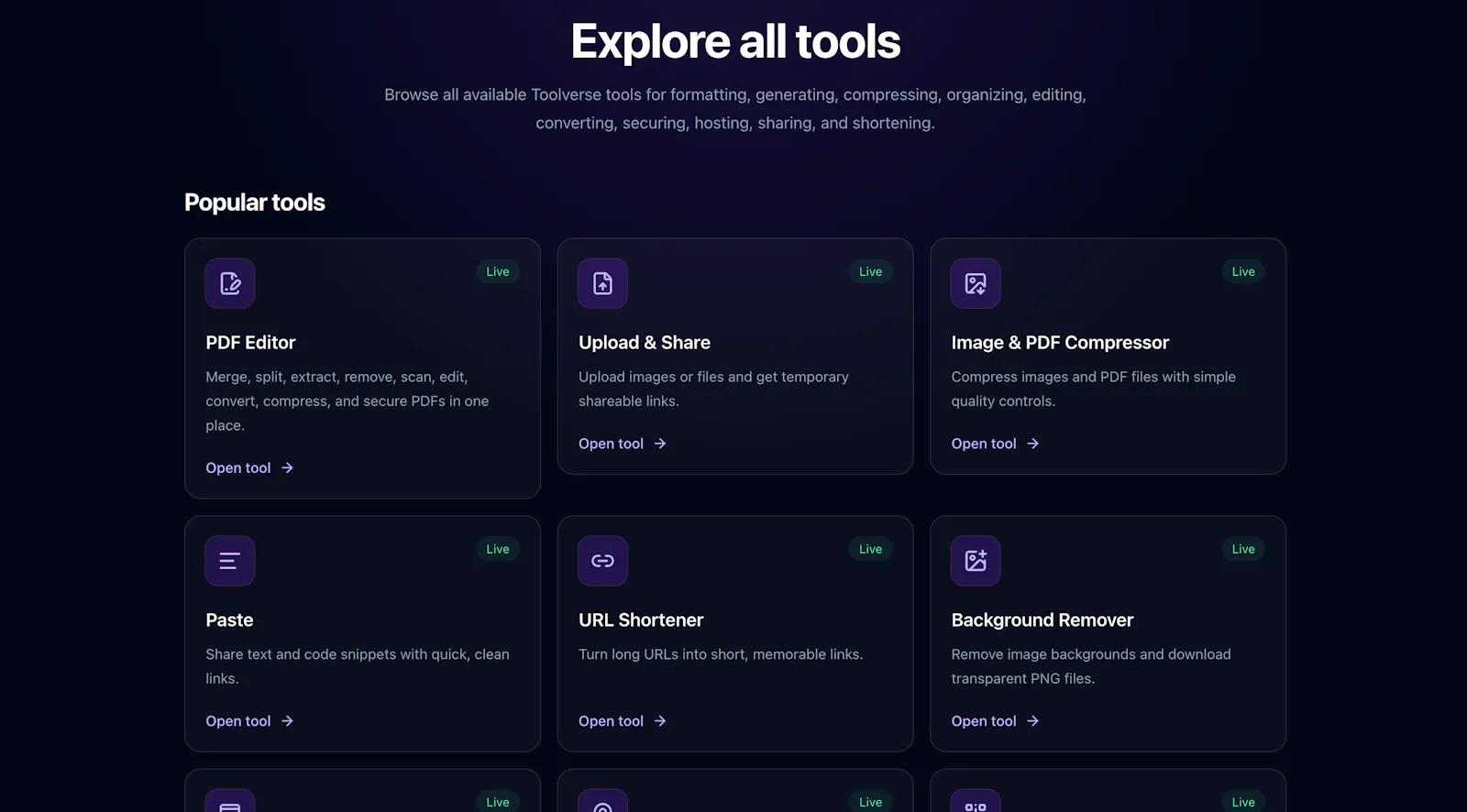The height and width of the screenshot is (812, 1467).
Task: Select the URL Shortener card title
Action: (641, 620)
